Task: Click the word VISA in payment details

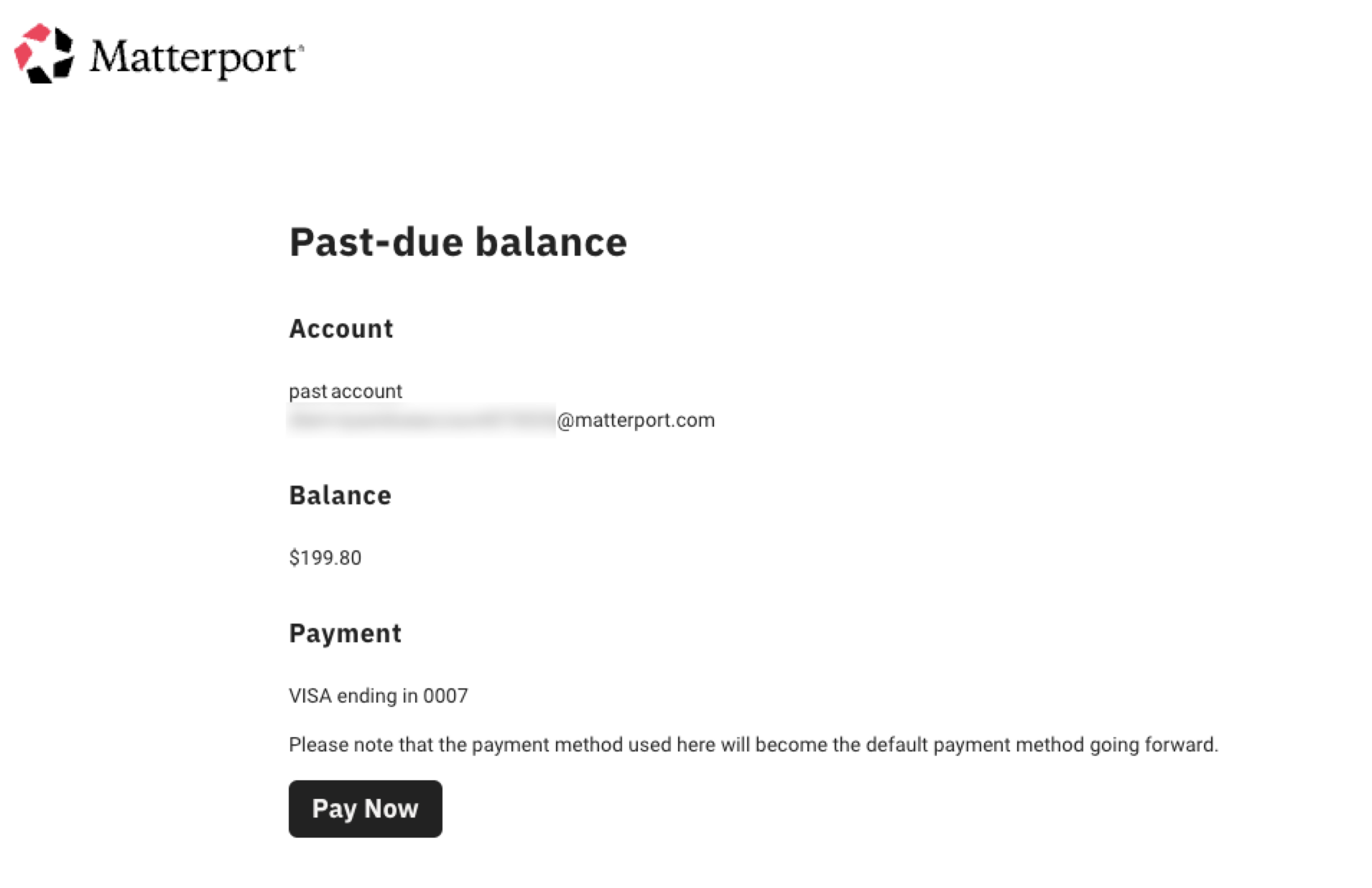Action: pos(310,696)
